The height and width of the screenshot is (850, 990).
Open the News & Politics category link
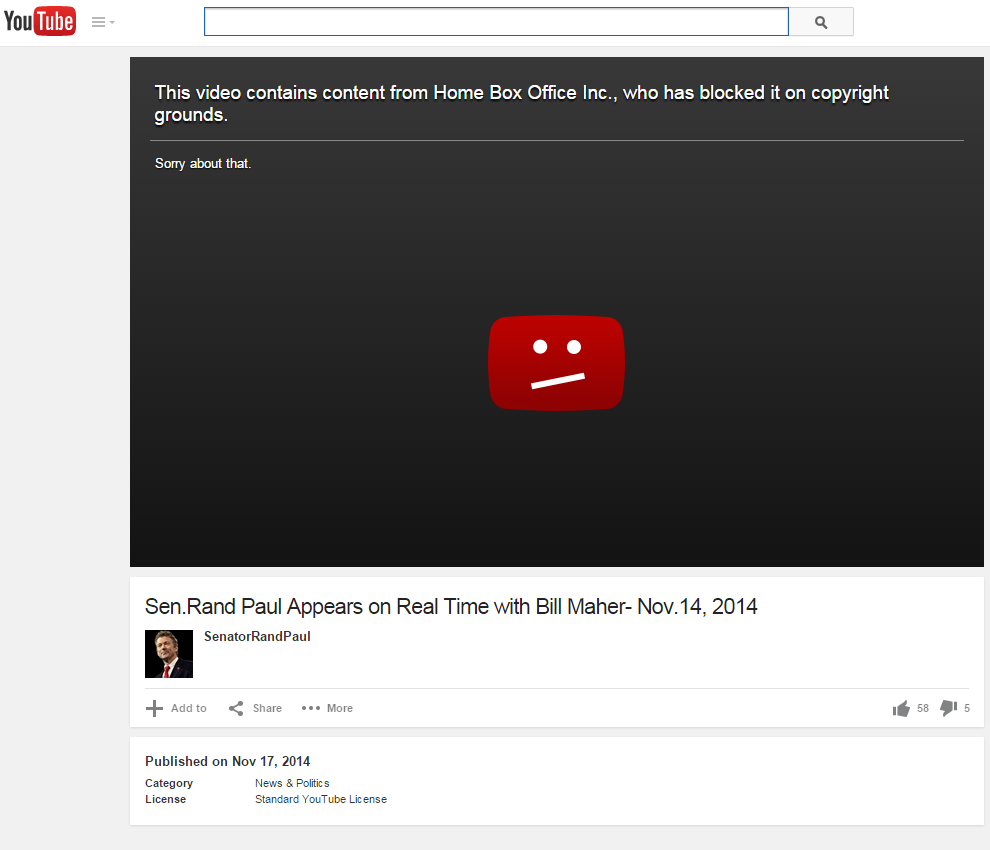292,783
